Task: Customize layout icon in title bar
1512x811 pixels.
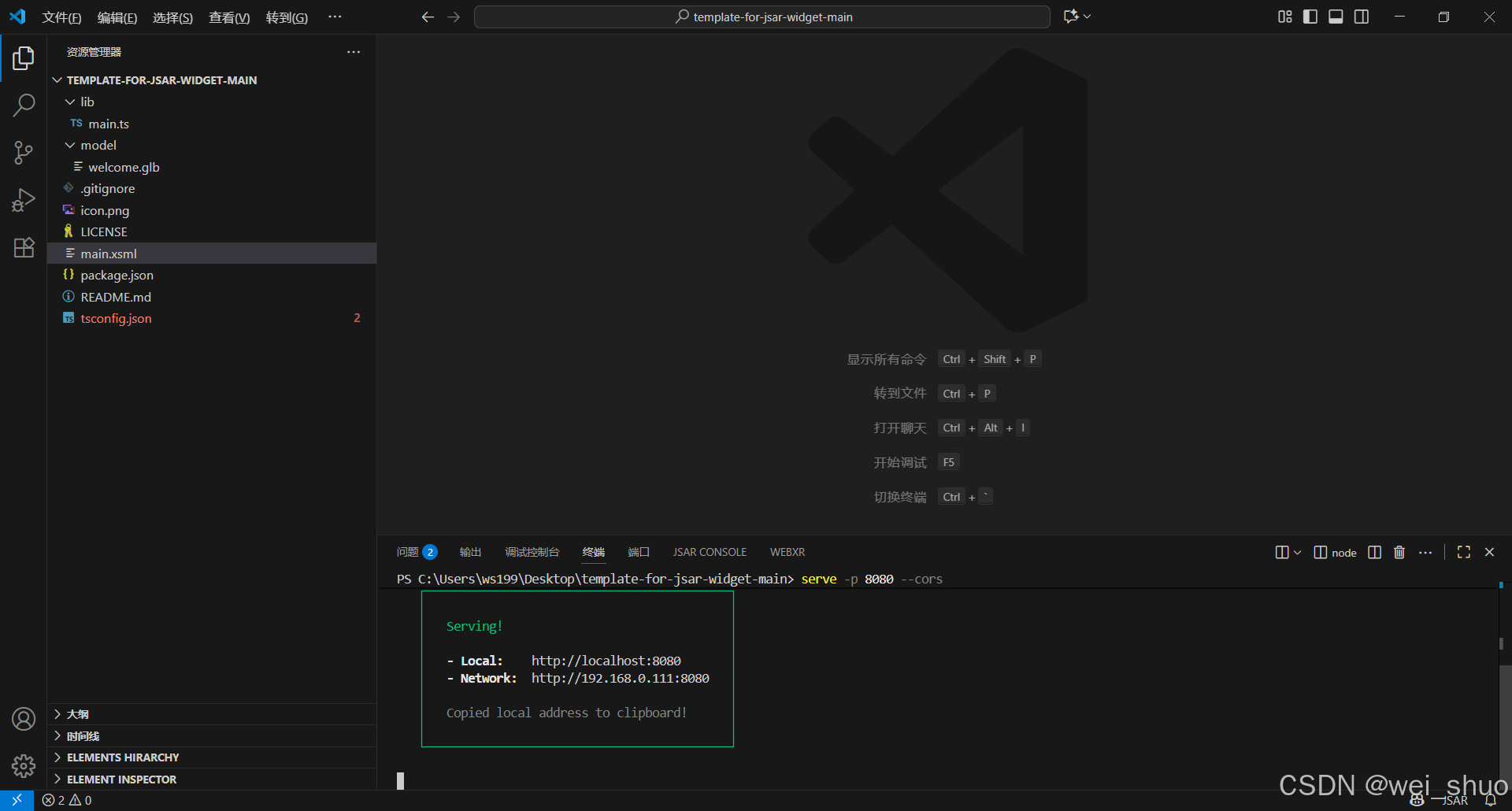Action: tap(1284, 17)
